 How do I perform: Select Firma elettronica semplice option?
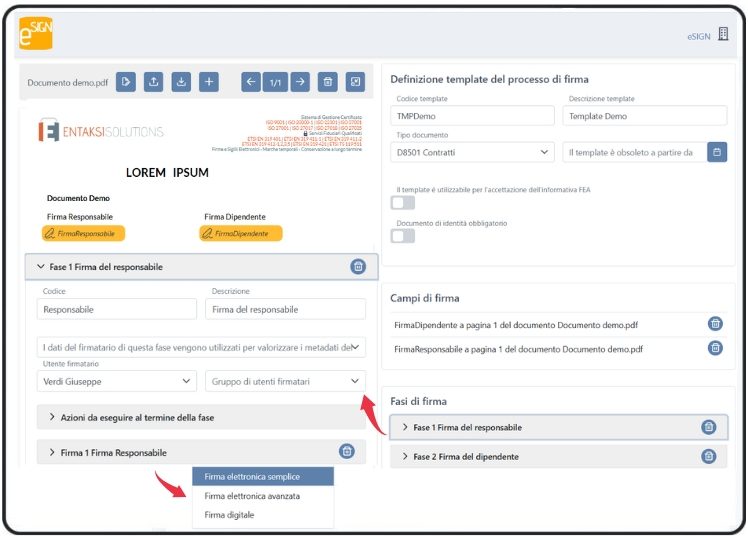(x=263, y=476)
